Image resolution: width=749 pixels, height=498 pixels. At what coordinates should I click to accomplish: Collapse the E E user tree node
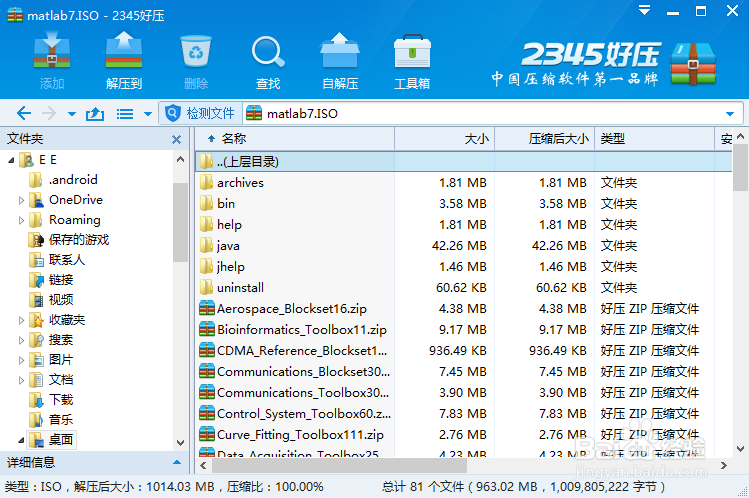coord(11,160)
